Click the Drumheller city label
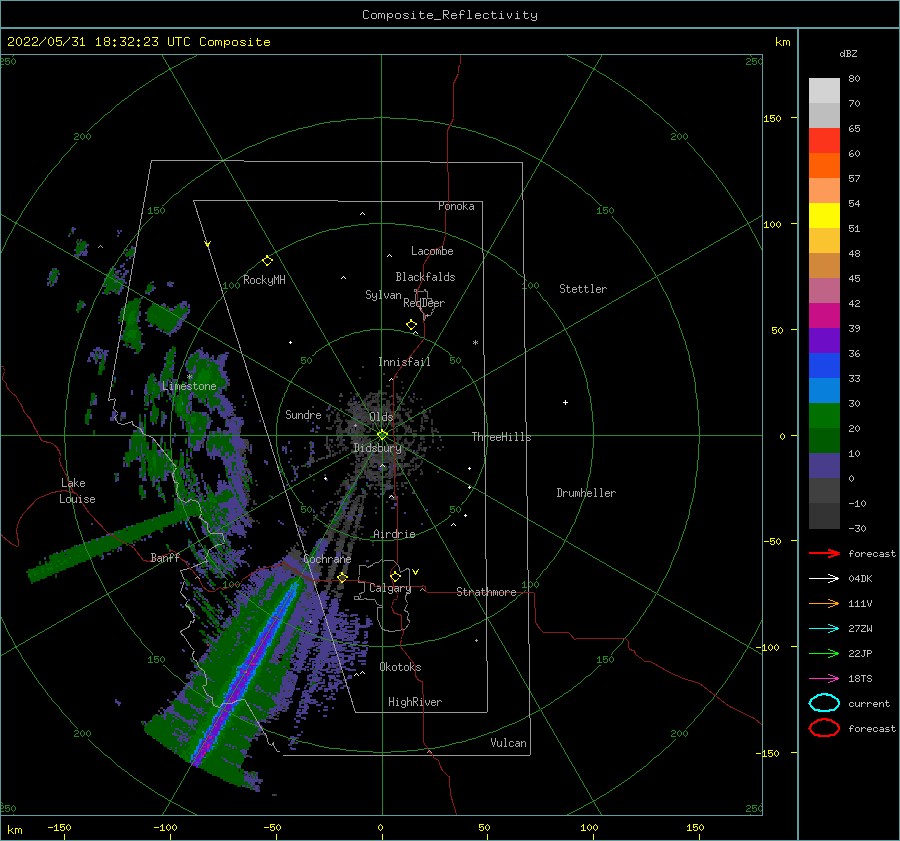Image resolution: width=900 pixels, height=841 pixels. tap(586, 493)
